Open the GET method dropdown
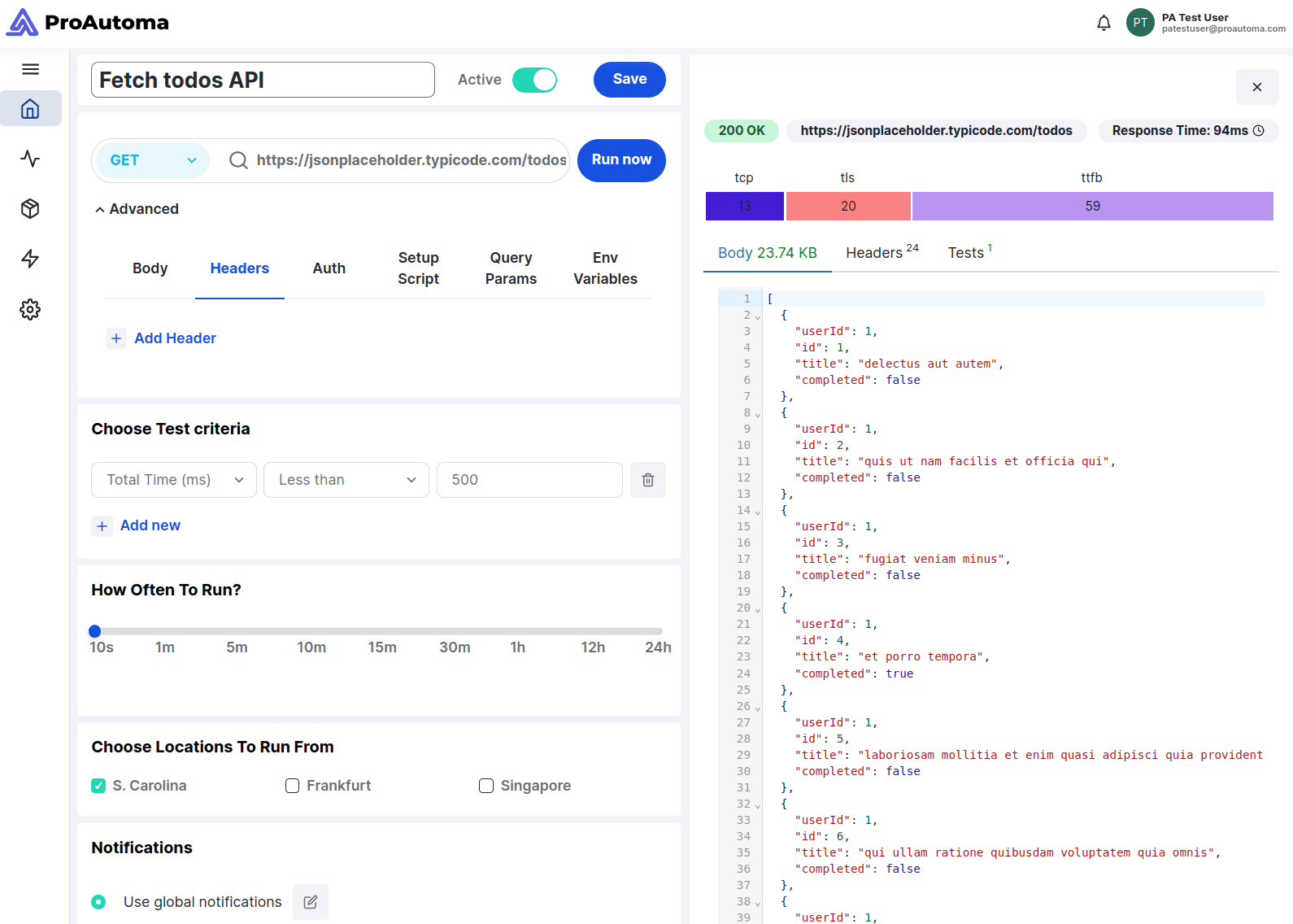 point(153,160)
